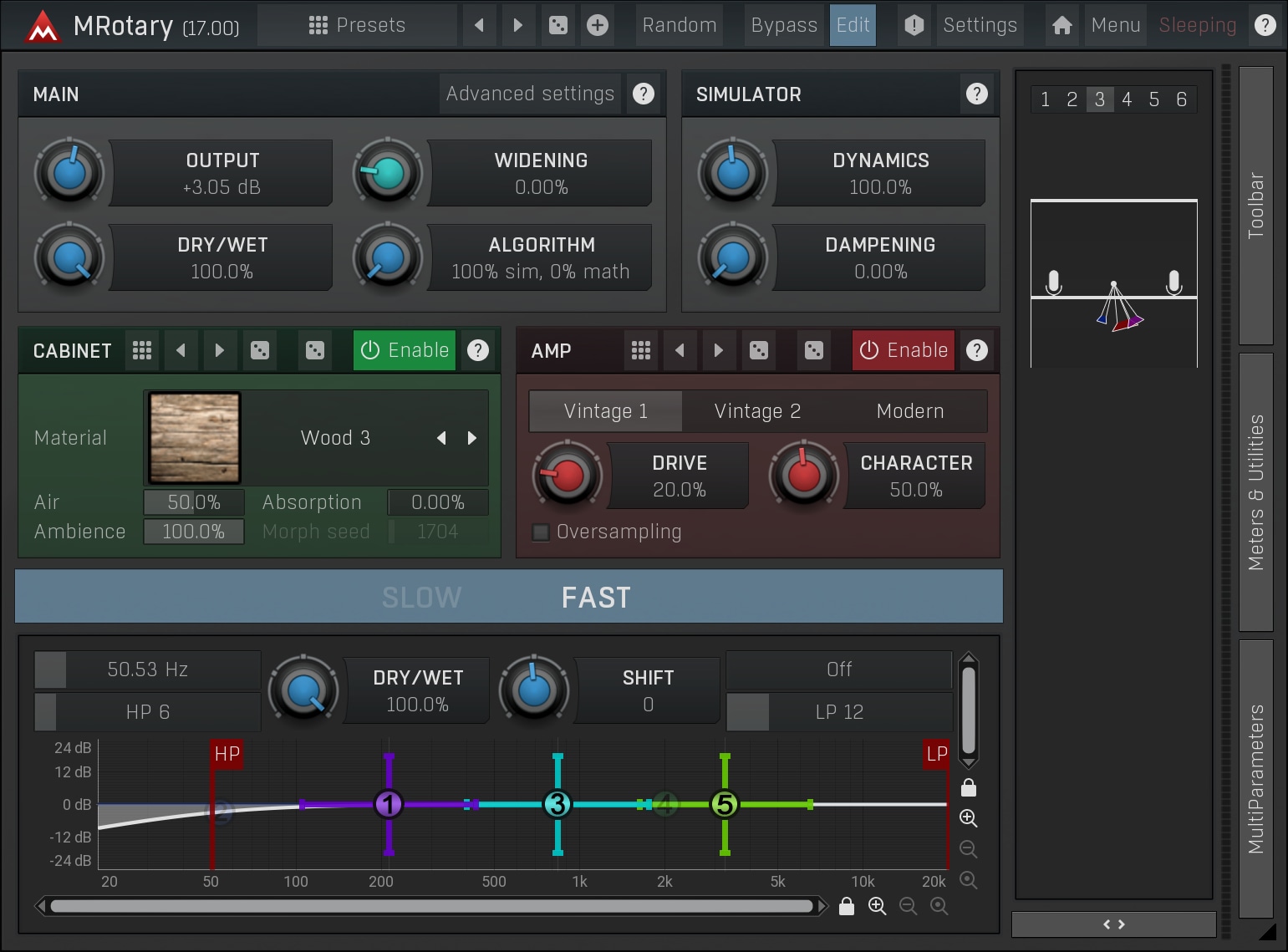Click the Air 50.0% slider

(194, 502)
